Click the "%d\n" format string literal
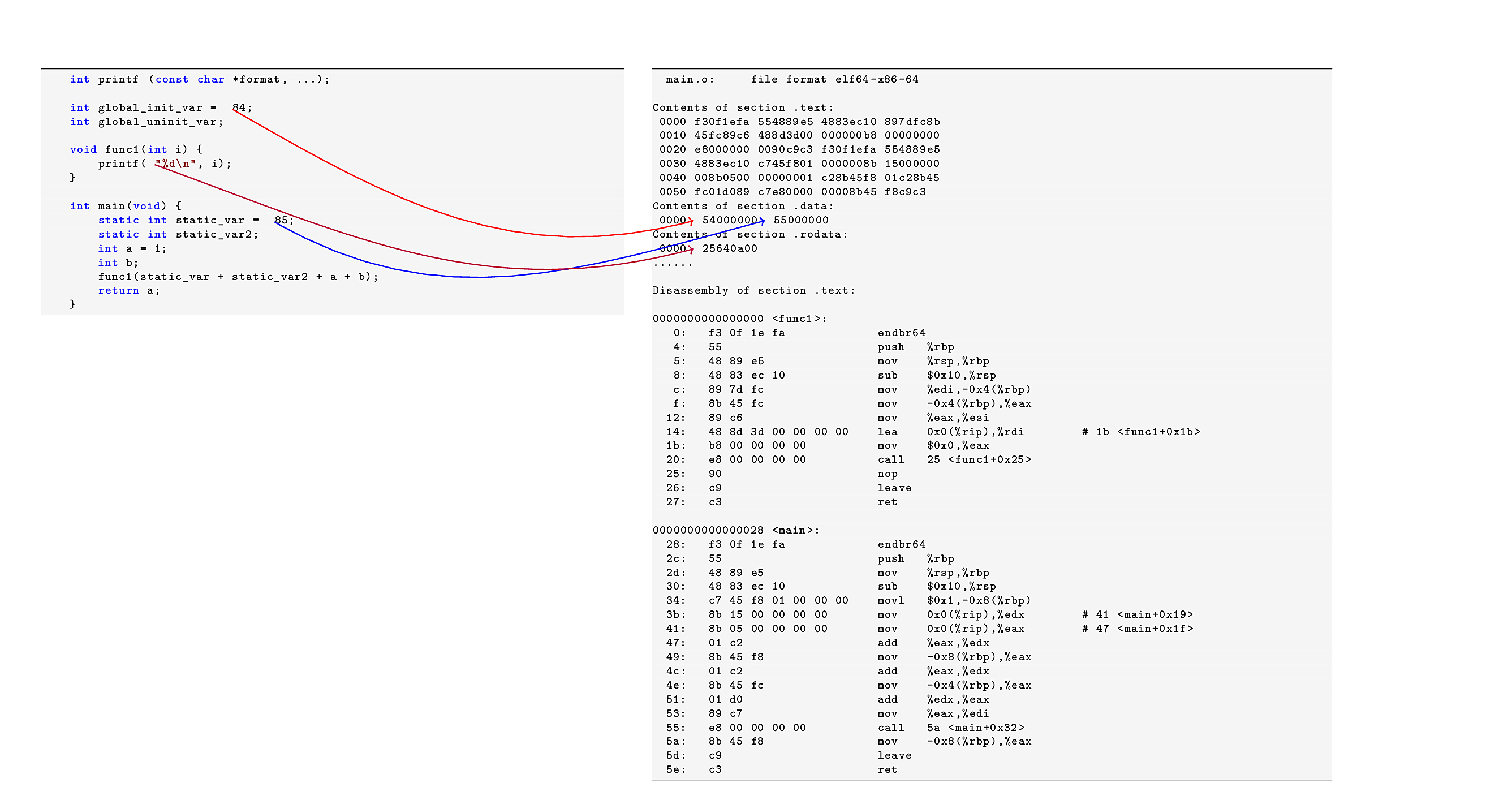 (175, 164)
